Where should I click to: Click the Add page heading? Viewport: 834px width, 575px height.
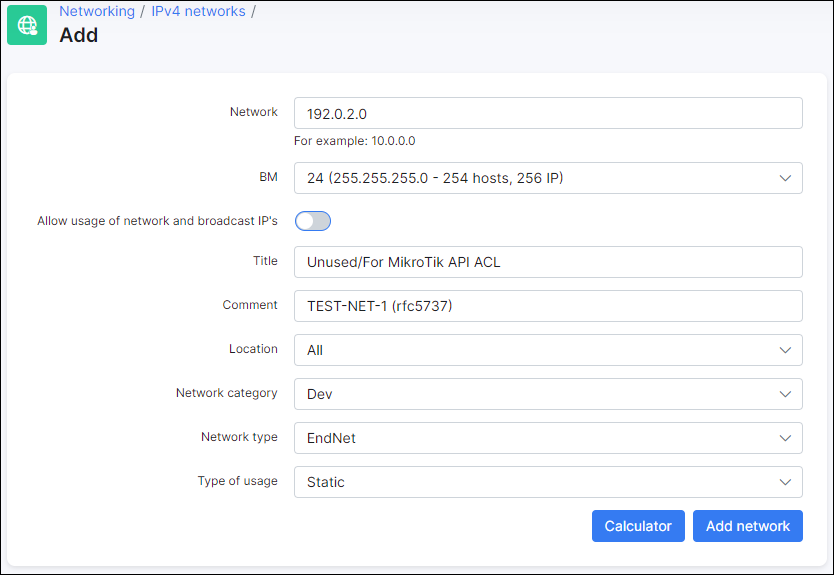[79, 35]
